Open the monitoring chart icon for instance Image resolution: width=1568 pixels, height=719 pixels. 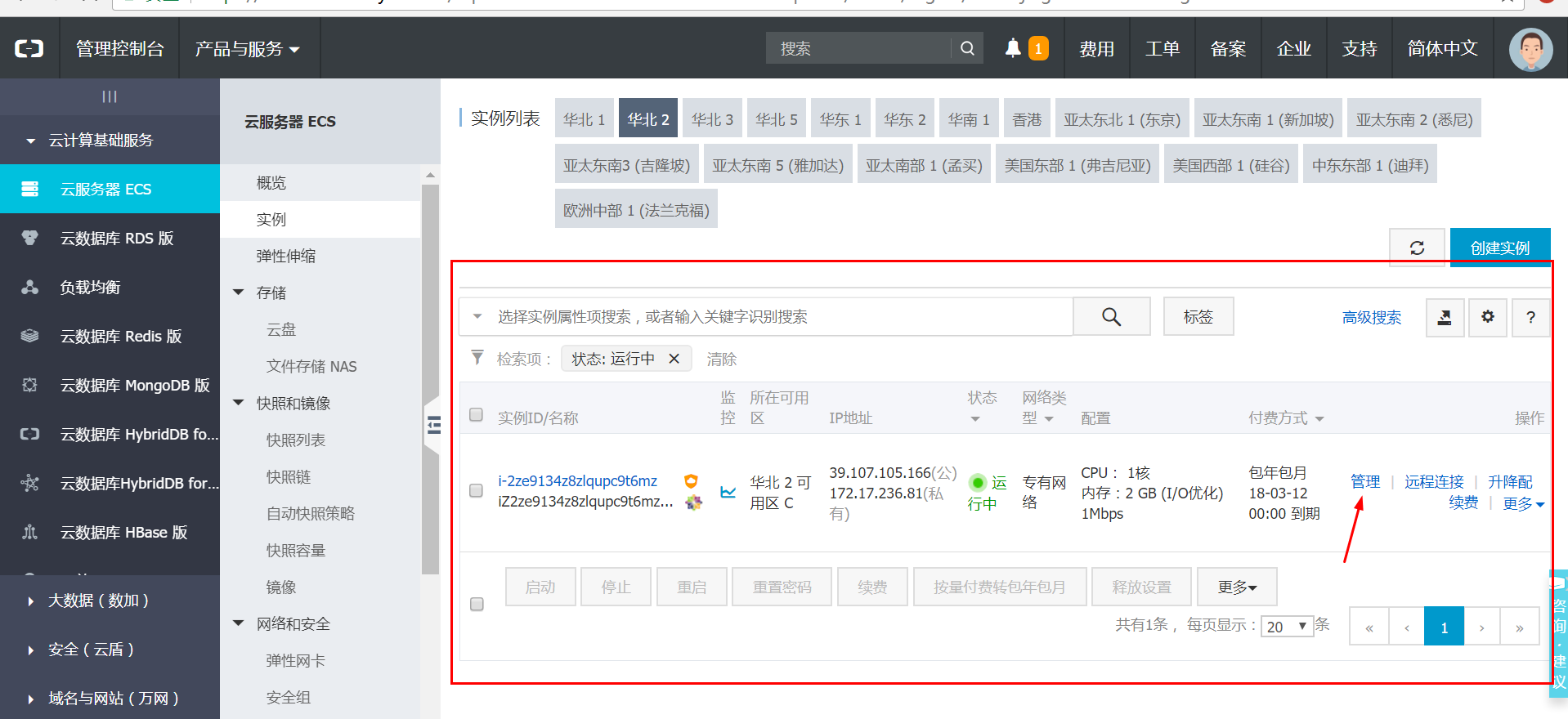coord(728,492)
